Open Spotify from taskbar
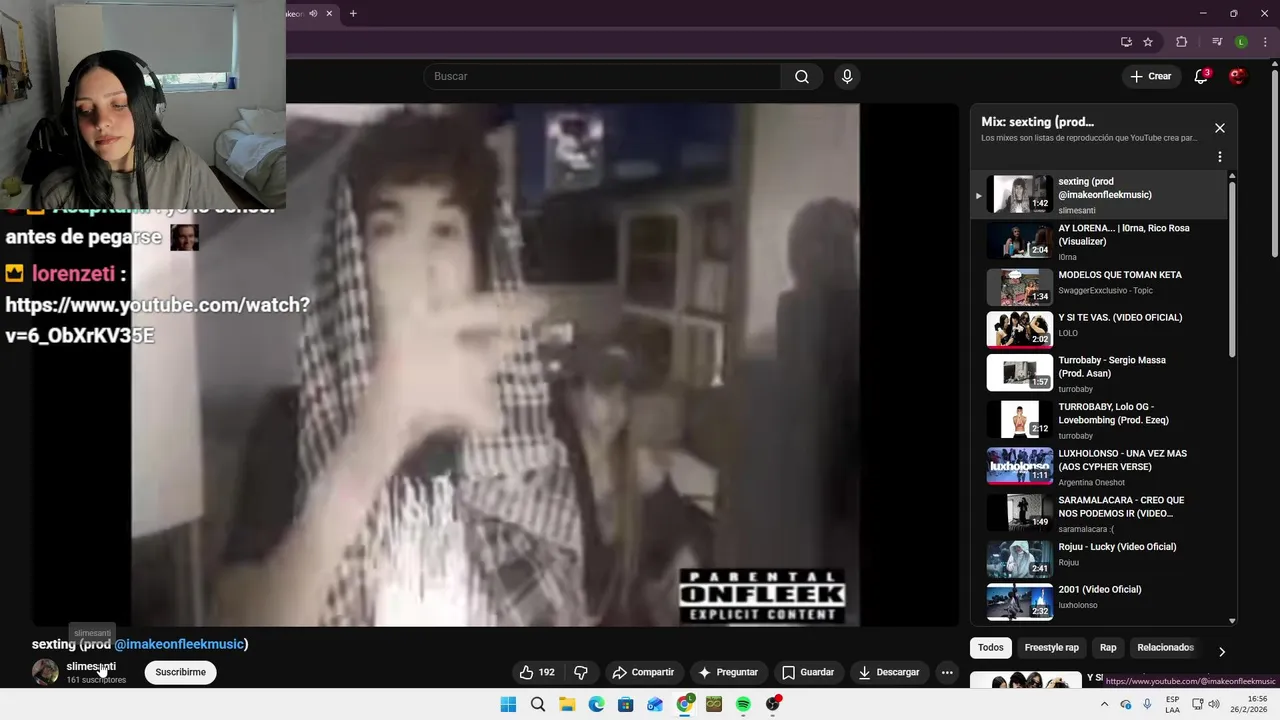This screenshot has width=1280, height=720. [x=743, y=704]
